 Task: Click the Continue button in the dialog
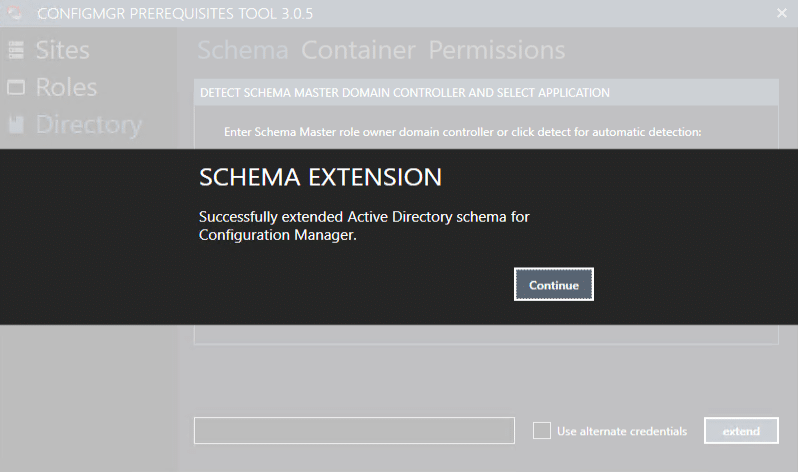[x=553, y=285]
